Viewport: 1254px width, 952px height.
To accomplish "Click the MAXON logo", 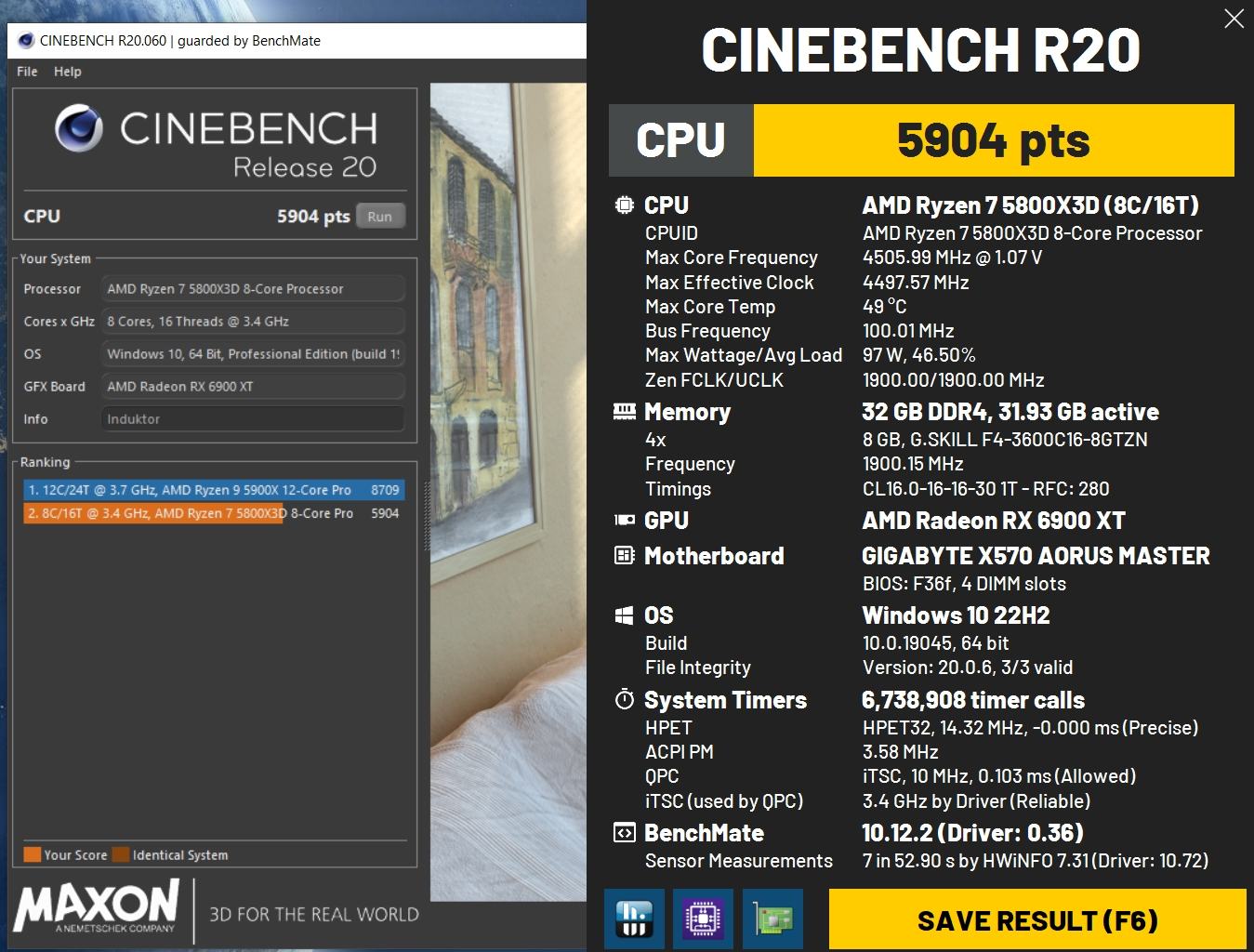I will [x=96, y=907].
